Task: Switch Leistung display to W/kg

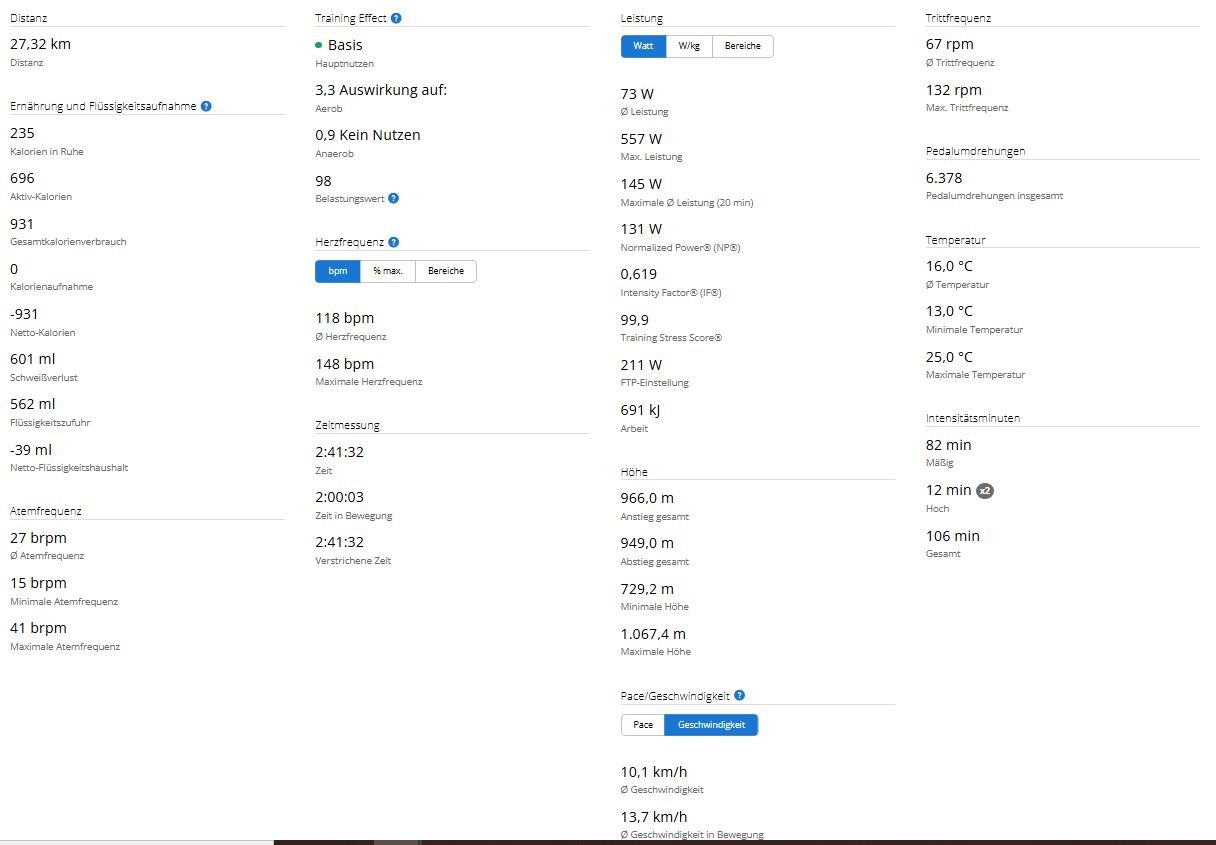Action: tap(689, 46)
